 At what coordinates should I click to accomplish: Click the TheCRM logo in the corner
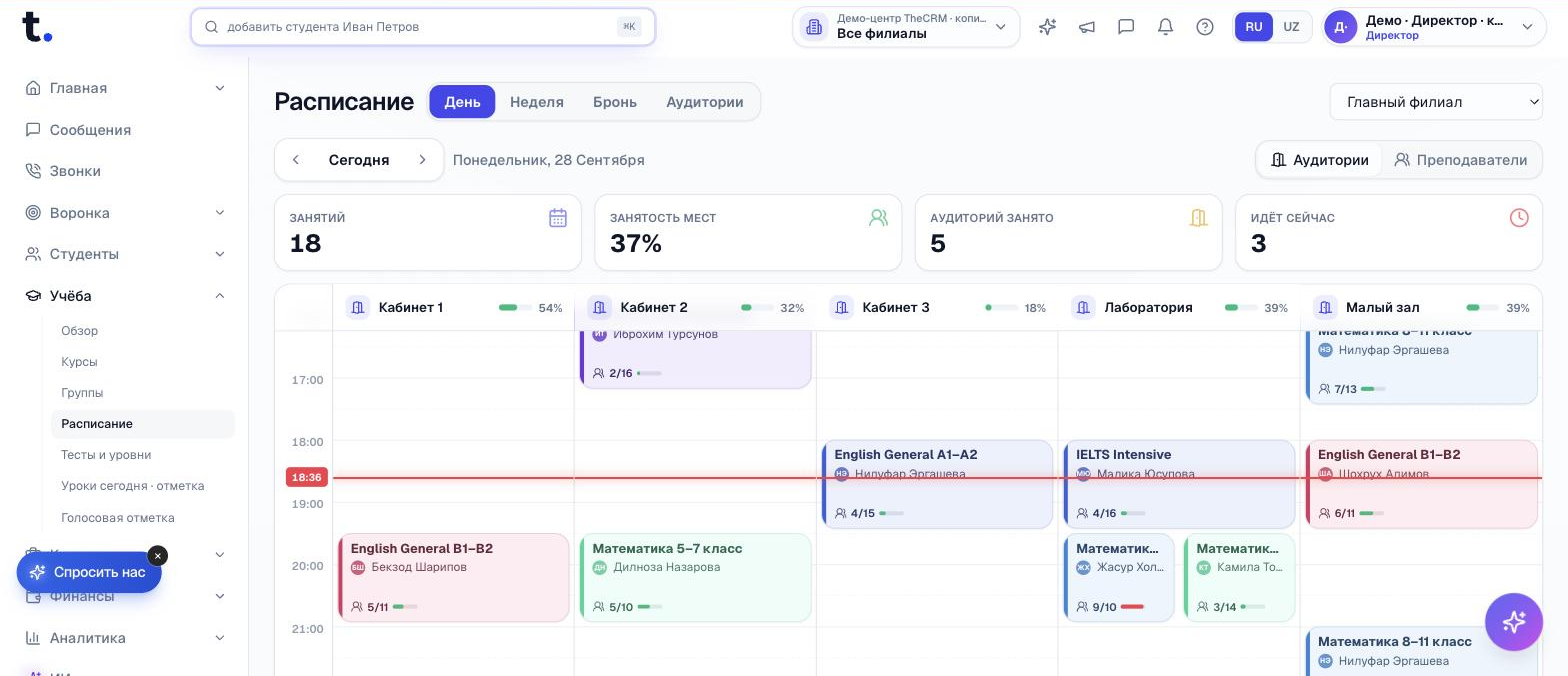(36, 27)
